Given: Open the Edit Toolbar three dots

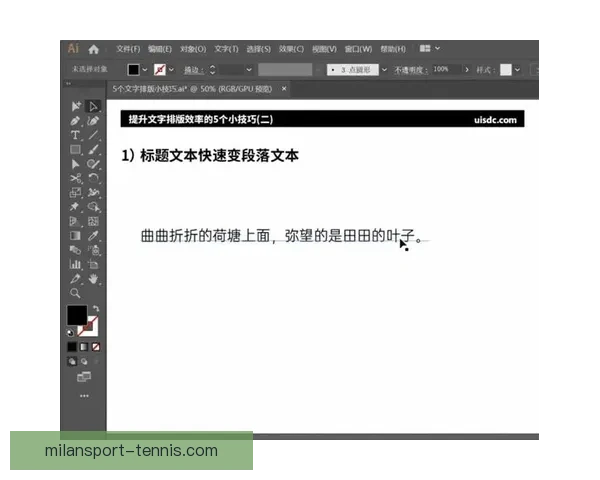Looking at the screenshot, I should [84, 396].
